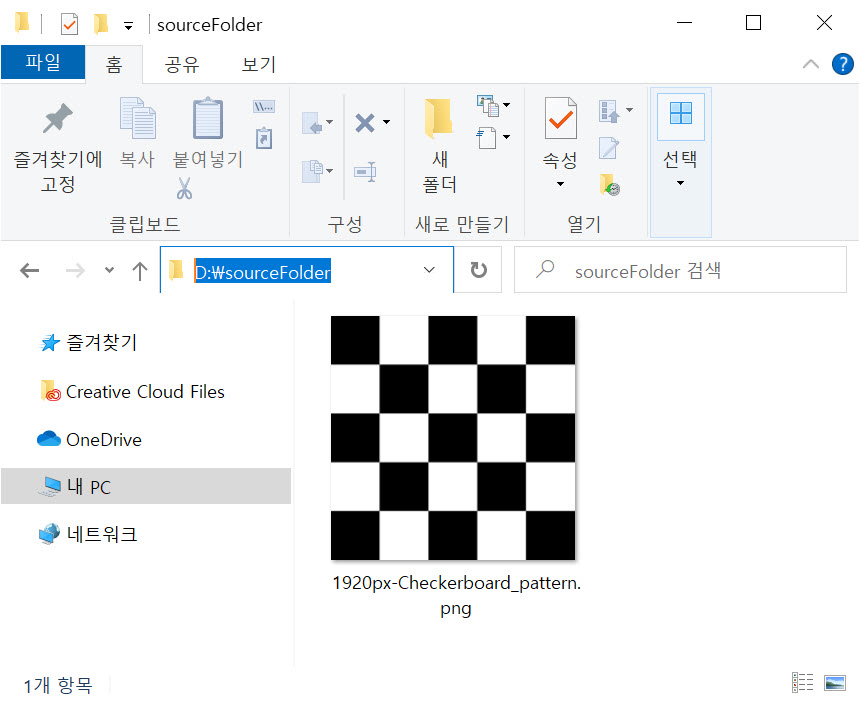Go forward with the right arrow
860x703 pixels.
click(75, 270)
